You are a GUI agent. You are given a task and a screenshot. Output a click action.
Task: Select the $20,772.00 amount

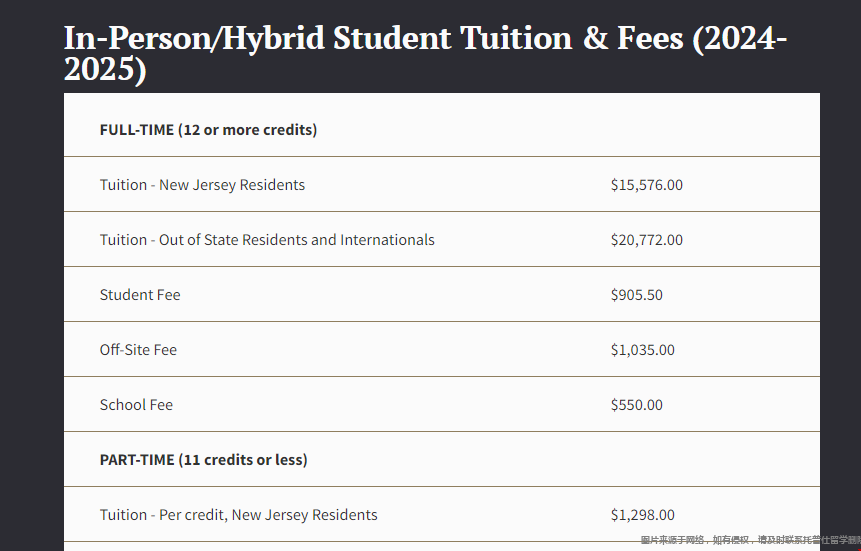coord(647,240)
